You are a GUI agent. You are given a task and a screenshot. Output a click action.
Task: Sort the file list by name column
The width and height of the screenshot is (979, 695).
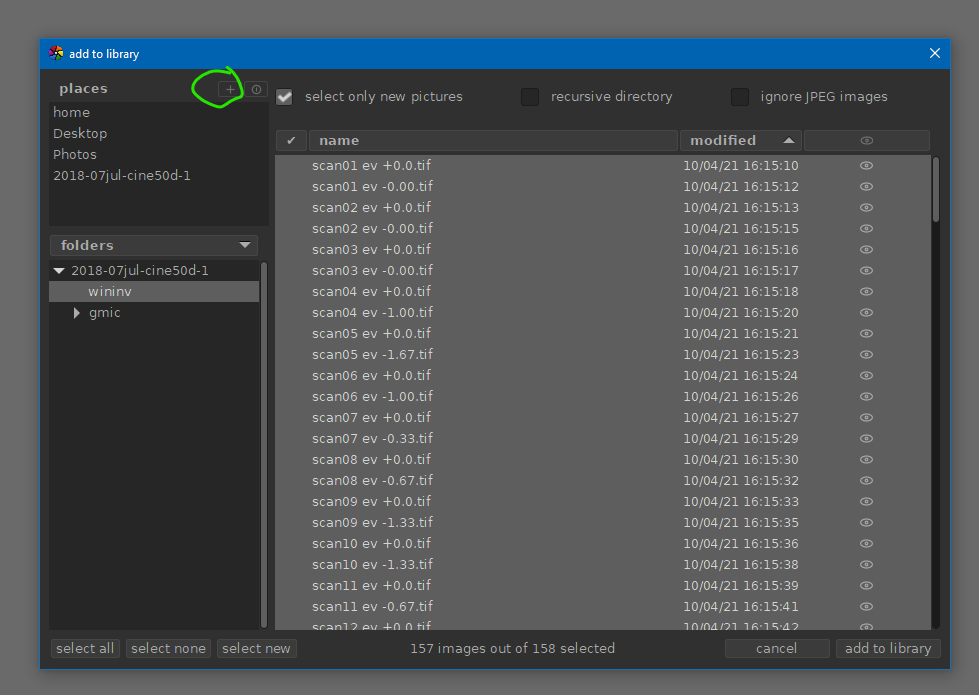pyautogui.click(x=492, y=141)
